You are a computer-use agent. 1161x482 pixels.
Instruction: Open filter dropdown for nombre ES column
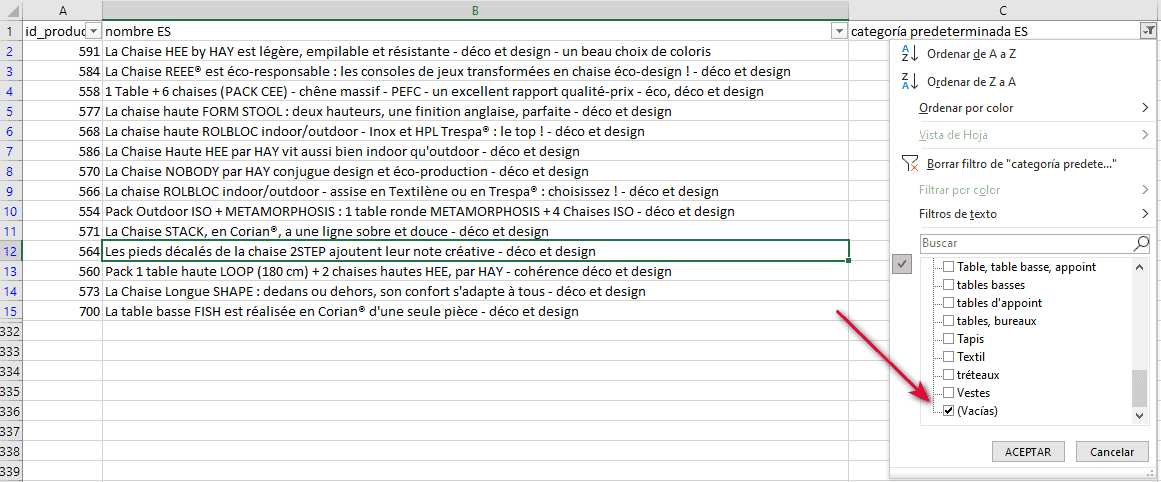[840, 31]
